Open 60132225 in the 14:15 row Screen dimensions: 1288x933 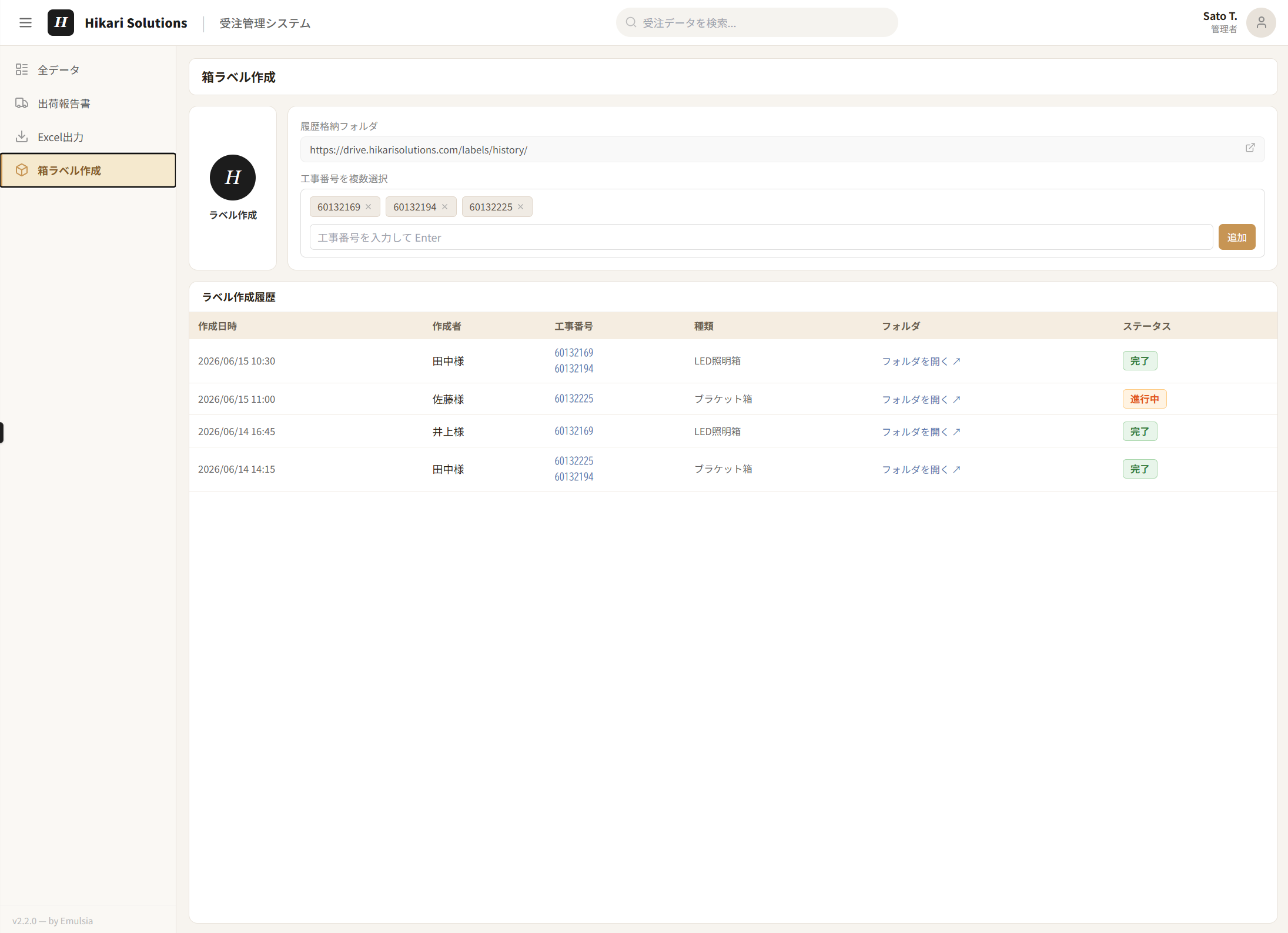(574, 461)
